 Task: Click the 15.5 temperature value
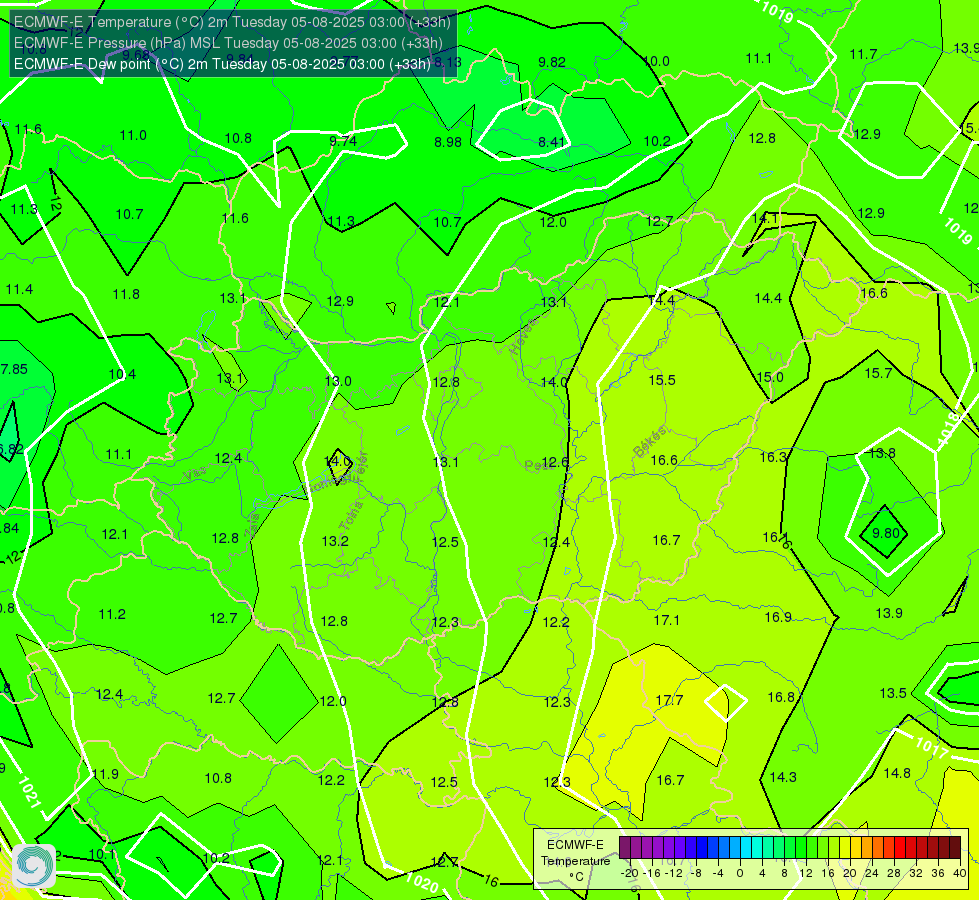tap(662, 380)
